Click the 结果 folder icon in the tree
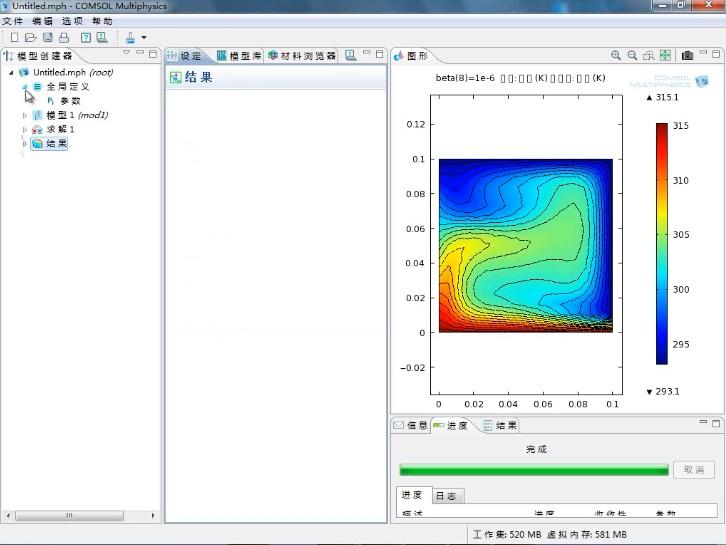 [38, 144]
